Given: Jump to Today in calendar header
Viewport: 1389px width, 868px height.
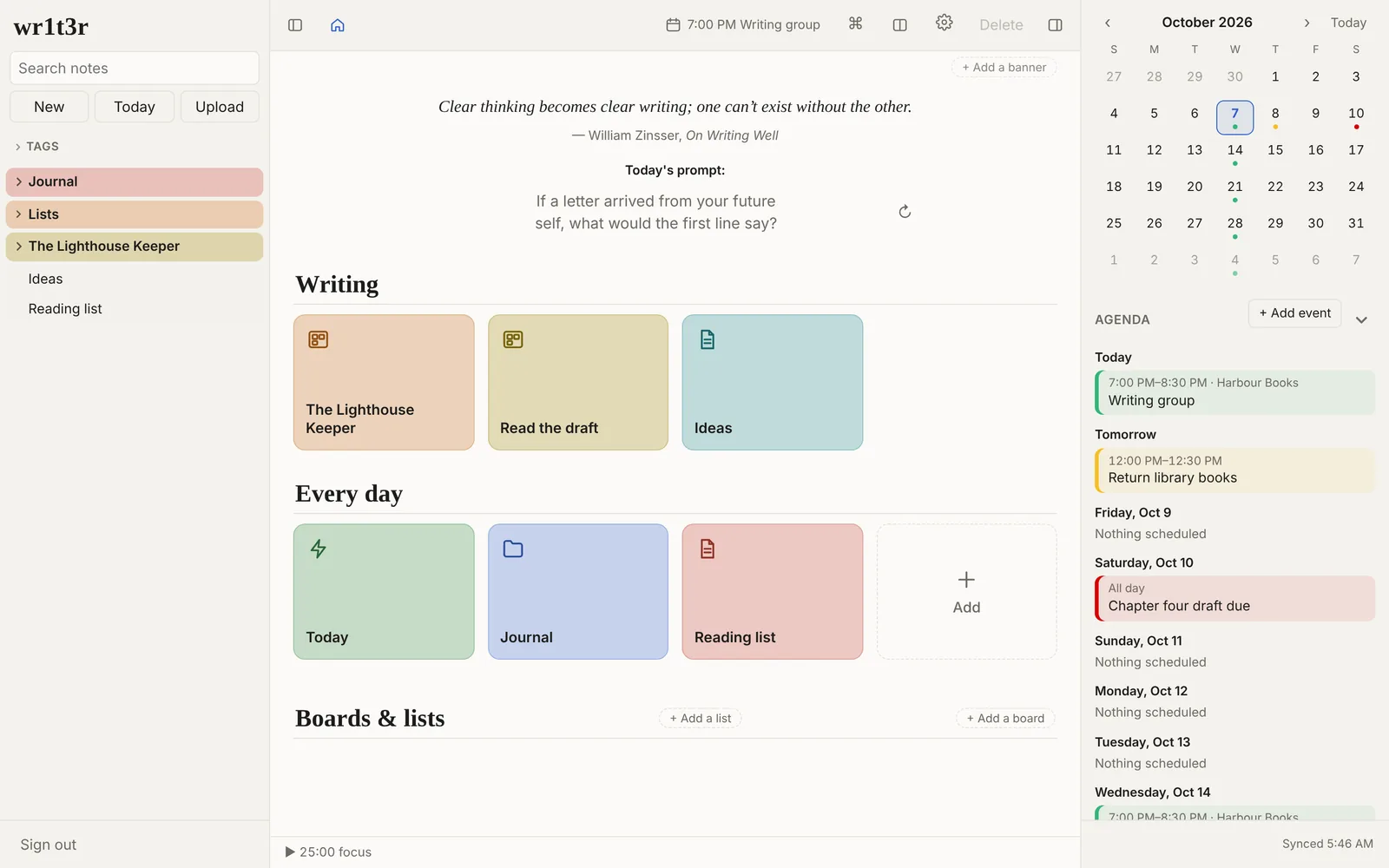Looking at the screenshot, I should tap(1348, 23).
